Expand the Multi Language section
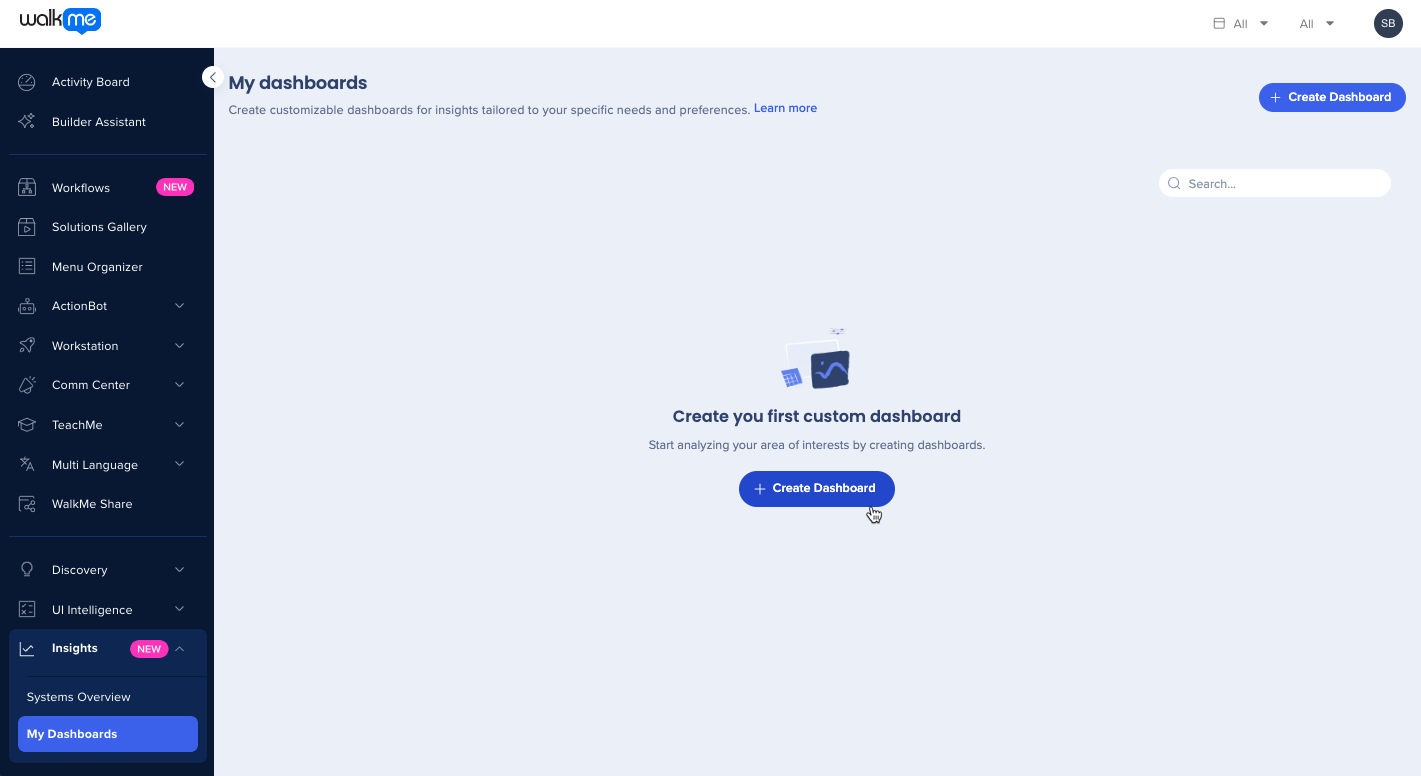Image resolution: width=1421 pixels, height=776 pixels. (179, 464)
